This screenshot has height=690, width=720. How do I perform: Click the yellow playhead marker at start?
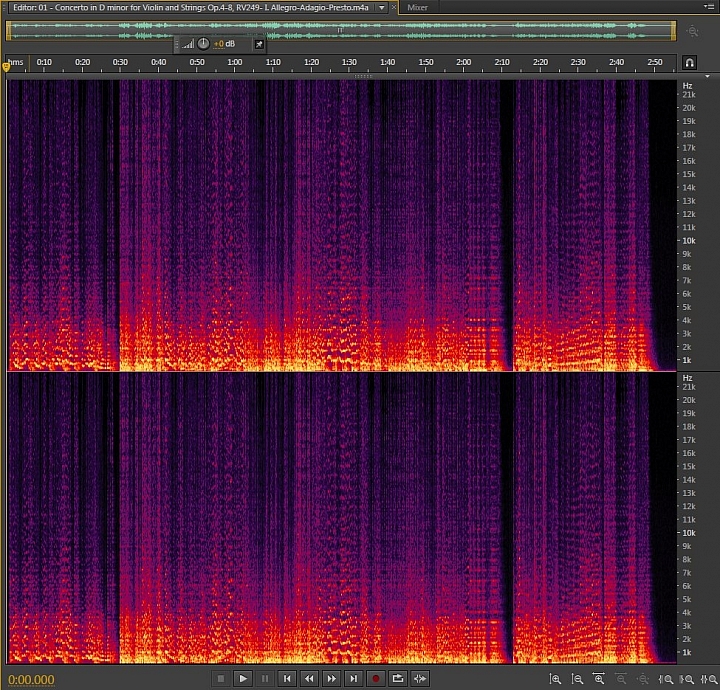click(x=6, y=67)
